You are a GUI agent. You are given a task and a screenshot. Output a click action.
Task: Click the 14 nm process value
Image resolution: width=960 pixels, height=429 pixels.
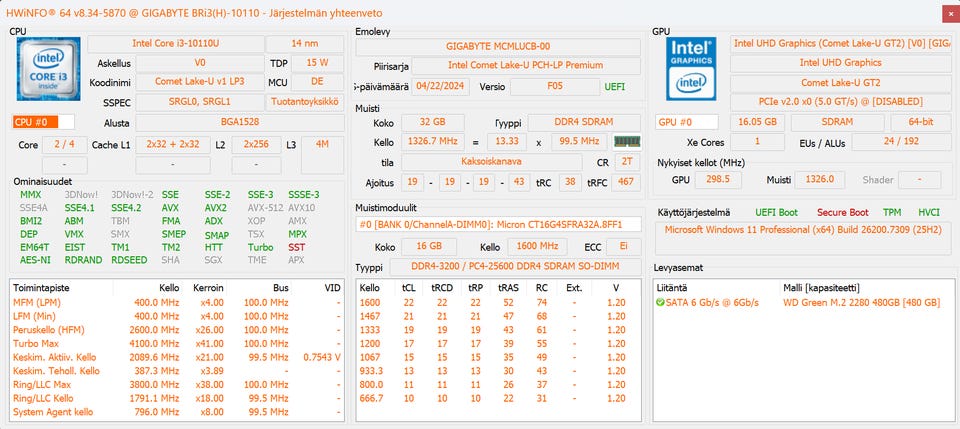[305, 43]
